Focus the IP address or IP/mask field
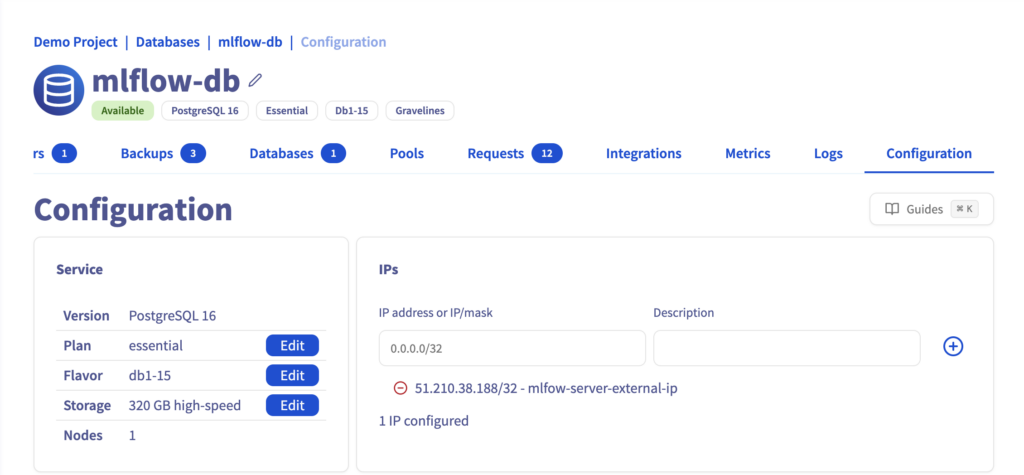The height and width of the screenshot is (475, 1024). pos(512,348)
